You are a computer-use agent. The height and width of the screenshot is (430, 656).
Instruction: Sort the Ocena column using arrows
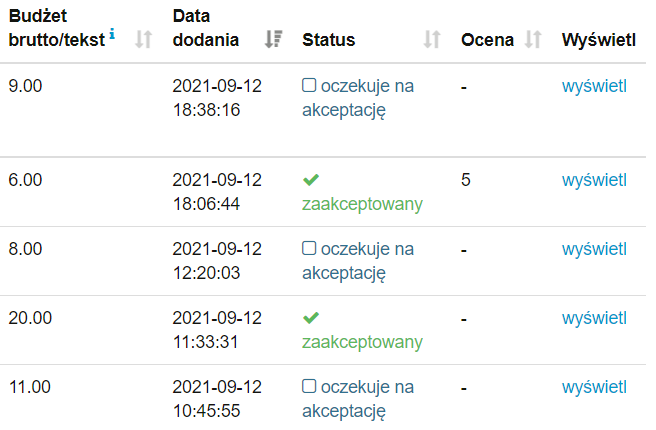point(533,40)
